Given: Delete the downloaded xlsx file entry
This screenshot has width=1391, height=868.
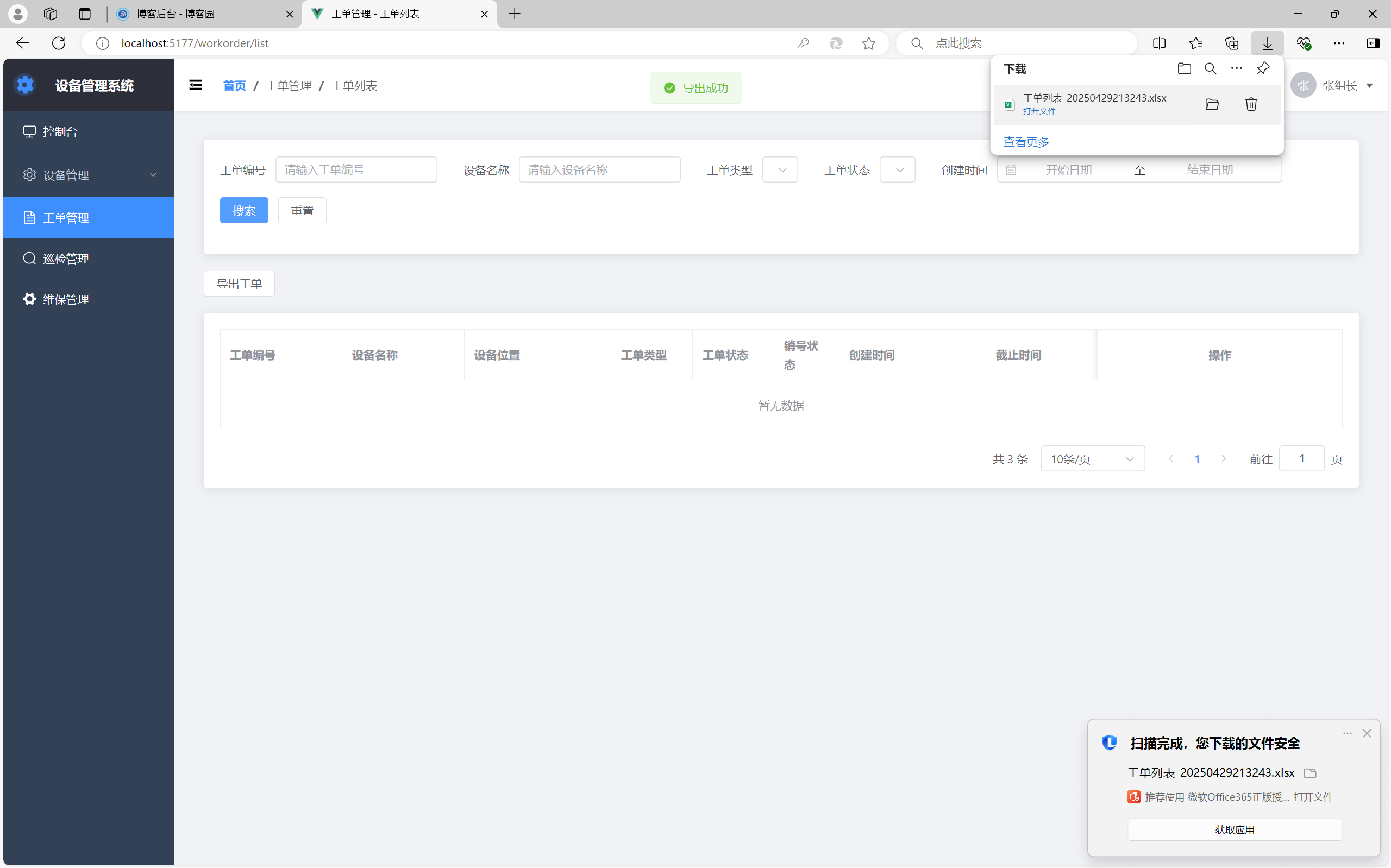Looking at the screenshot, I should pyautogui.click(x=1251, y=104).
